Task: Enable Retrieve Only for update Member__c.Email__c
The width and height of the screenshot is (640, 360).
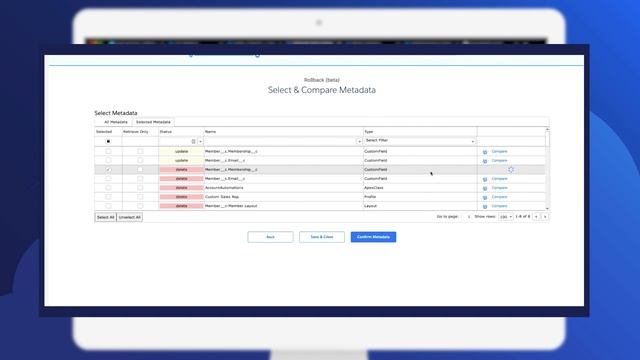Action: tap(140, 160)
